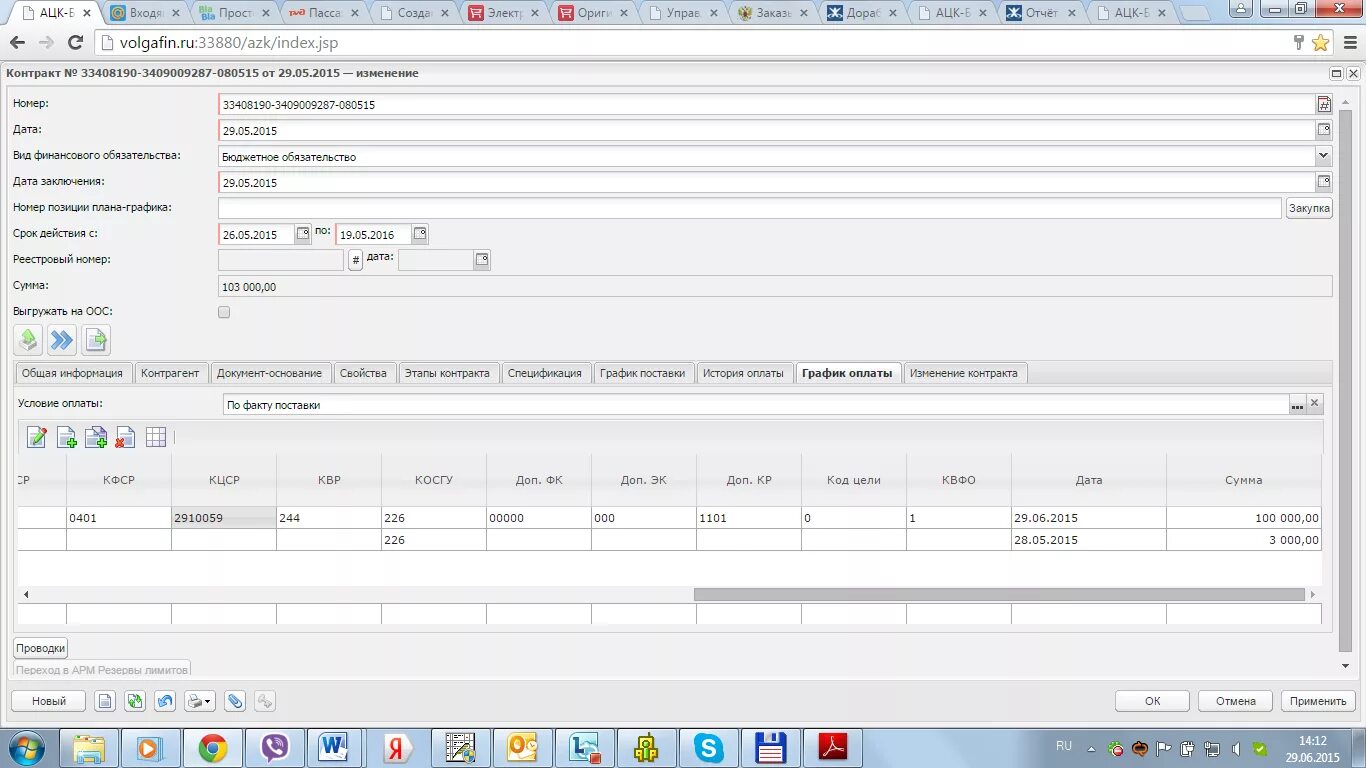Click the Номер field with 33408190-3409009287-080515
Image resolution: width=1366 pixels, height=768 pixels.
[766, 104]
